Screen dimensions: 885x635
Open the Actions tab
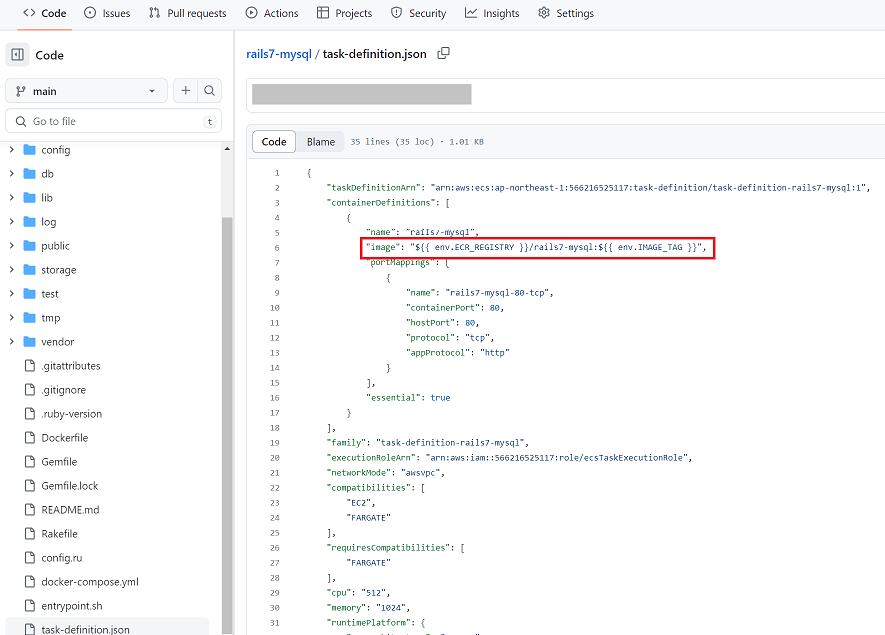(x=271, y=13)
